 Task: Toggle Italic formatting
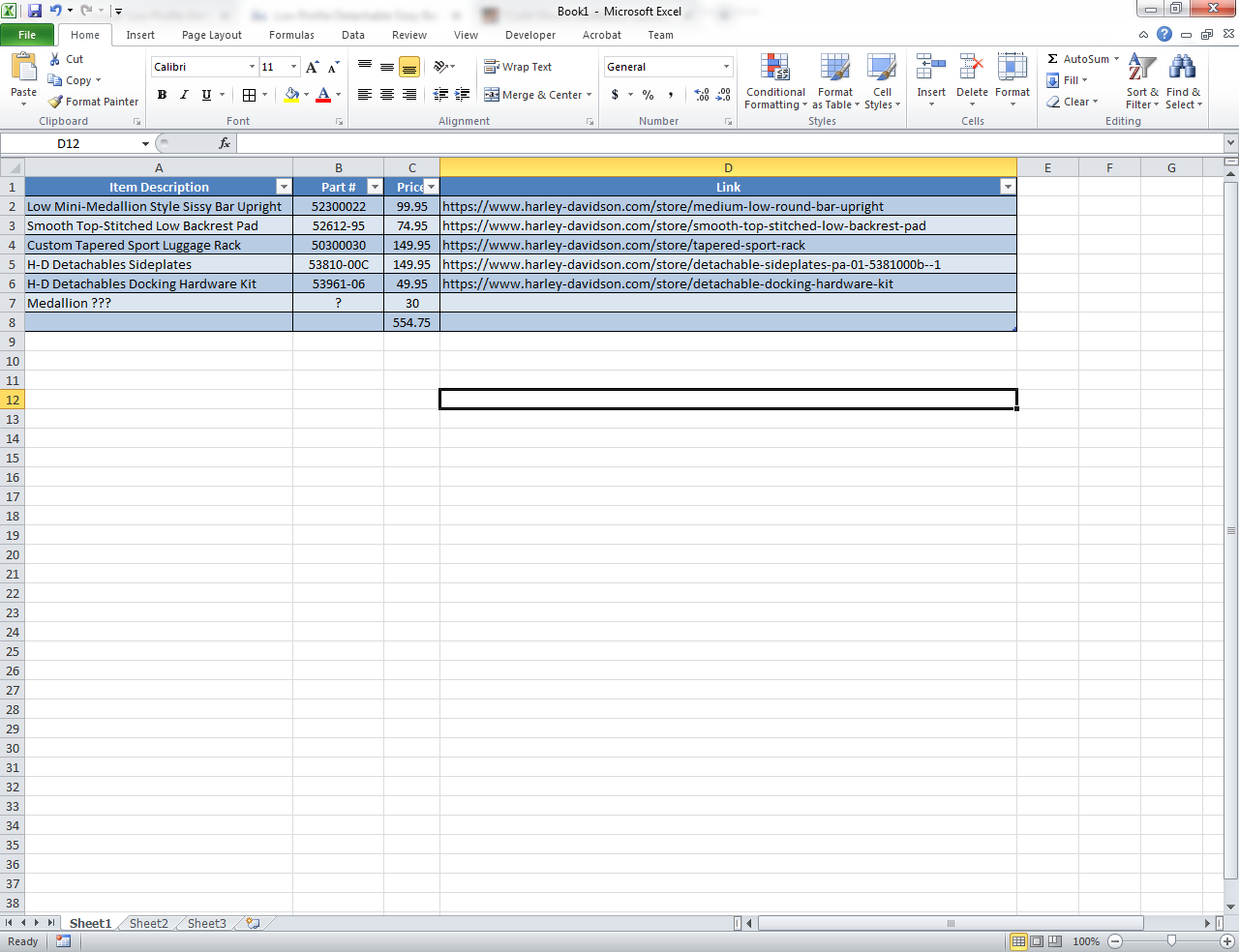coord(184,95)
